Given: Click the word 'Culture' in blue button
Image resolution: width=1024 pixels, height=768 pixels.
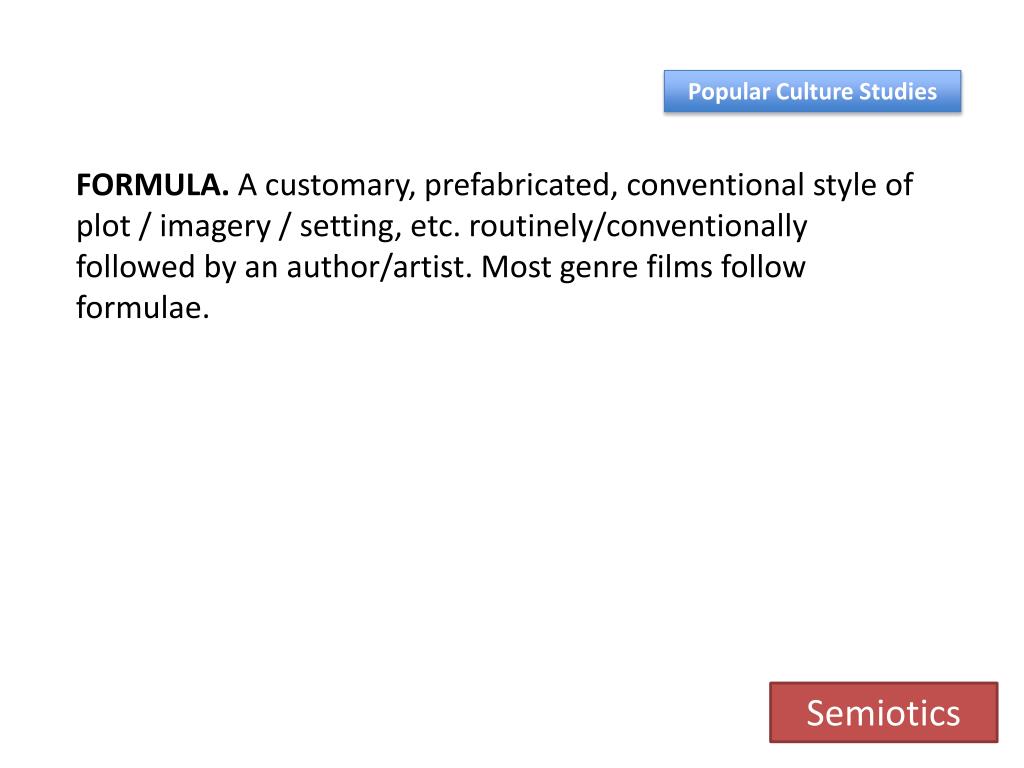Looking at the screenshot, I should click(813, 91).
